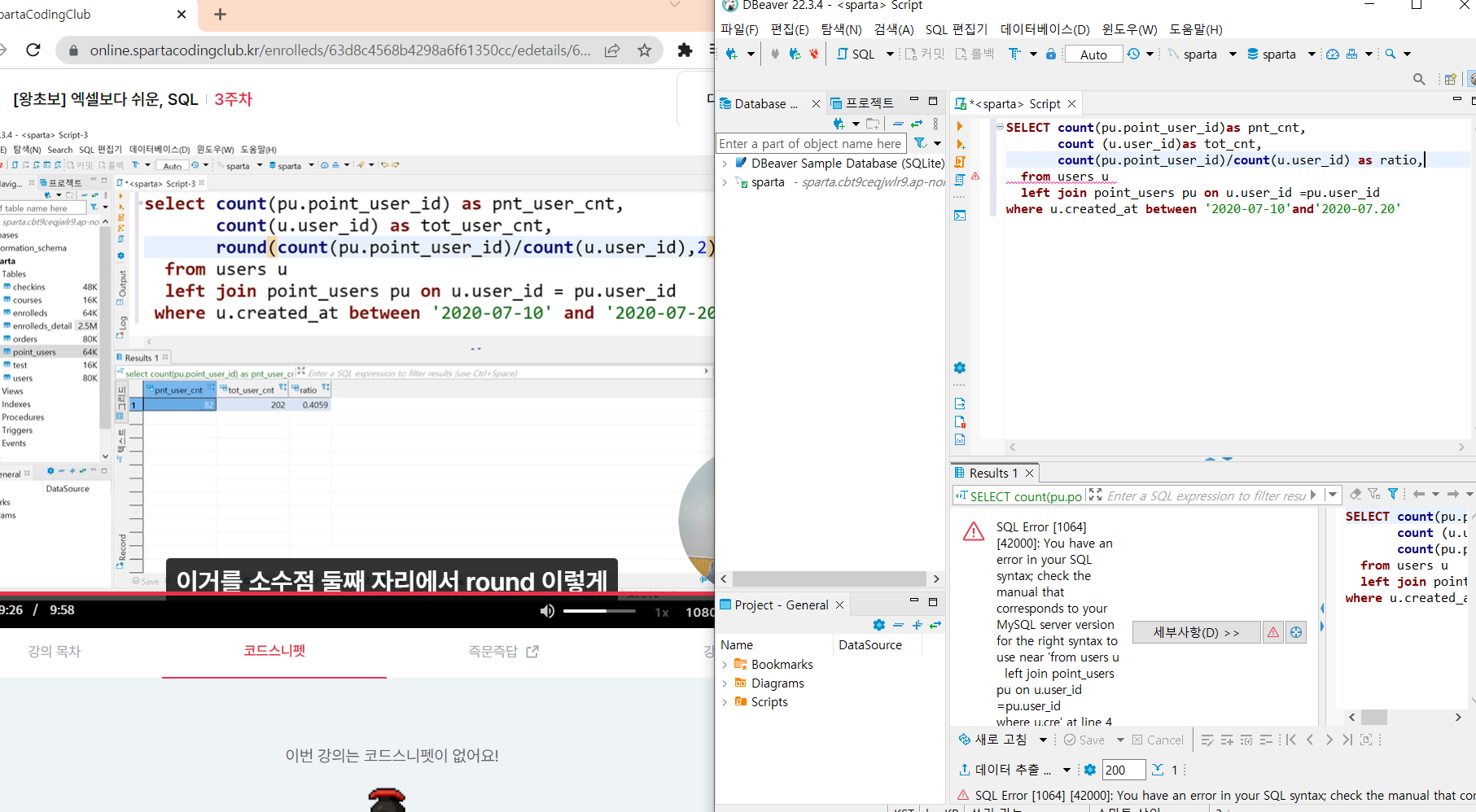Click the 데이터 추출 export data button
Image resolution: width=1476 pixels, height=812 pixels.
click(1006, 770)
